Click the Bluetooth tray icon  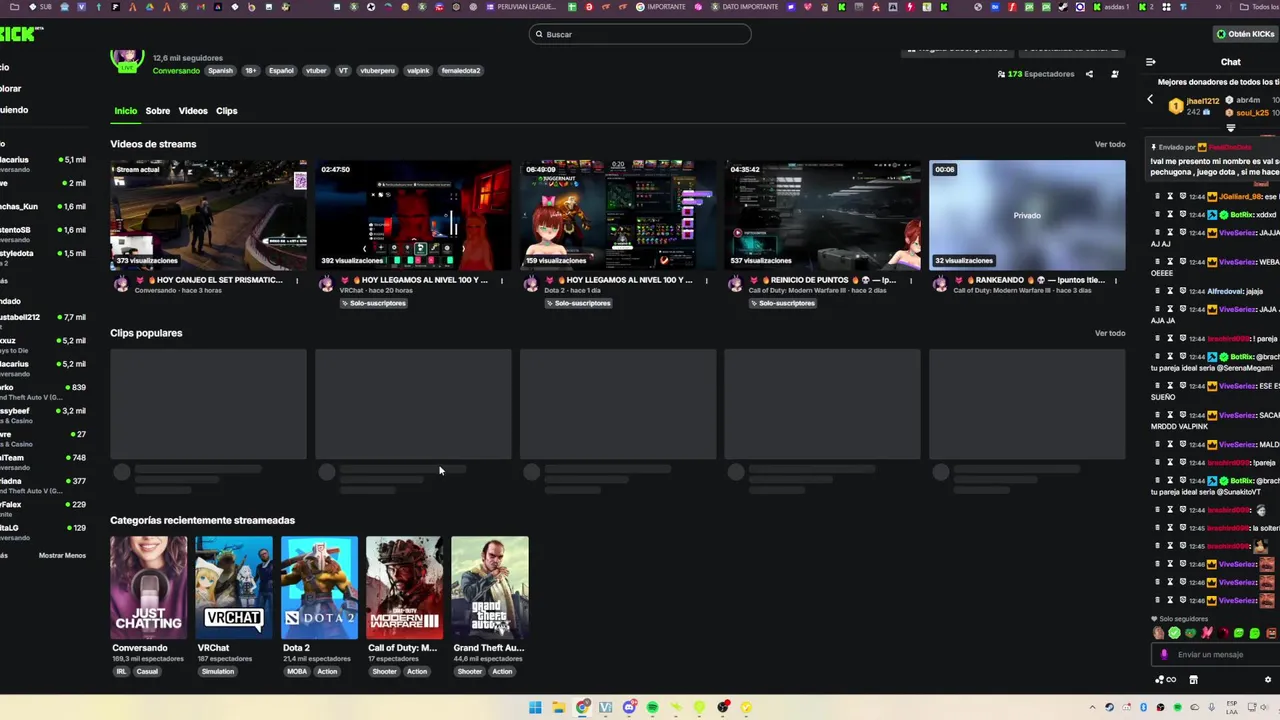[x=1143, y=707]
